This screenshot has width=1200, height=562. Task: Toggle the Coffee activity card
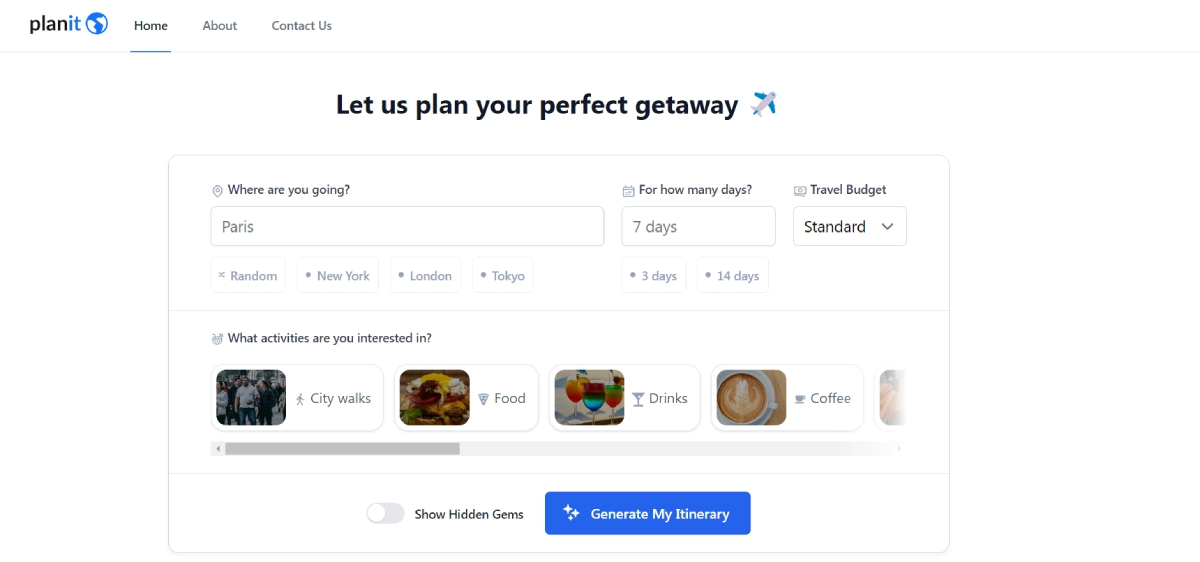[787, 398]
